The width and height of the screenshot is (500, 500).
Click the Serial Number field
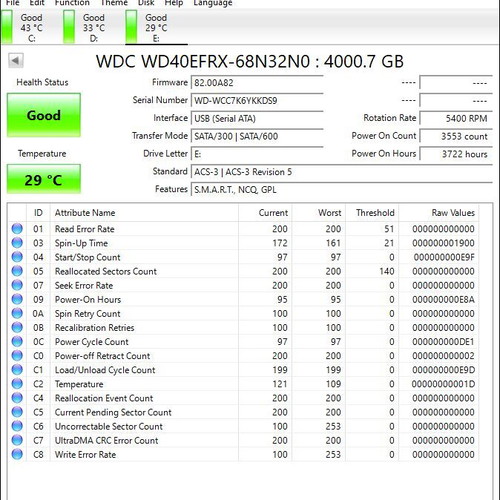(x=257, y=100)
